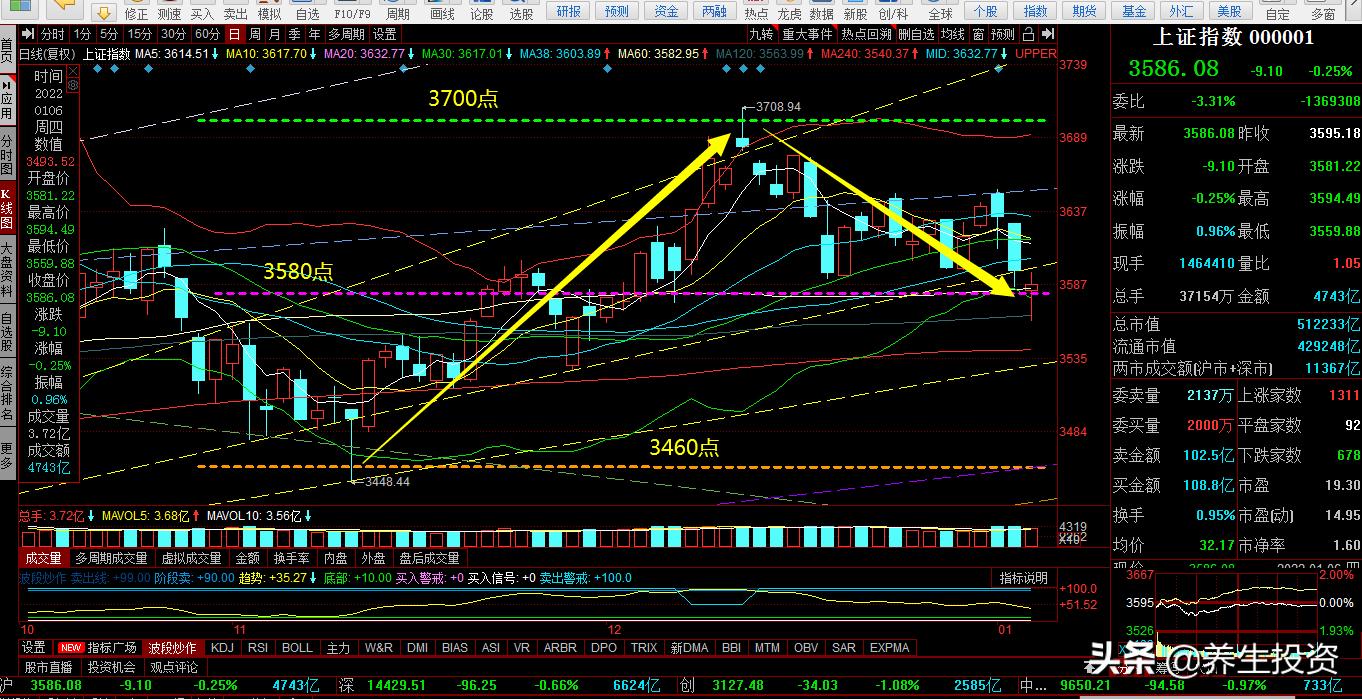Viewport: 1362px width, 699px height.
Task: Click the lock icon in the chart toolbar
Action: 1029,33
